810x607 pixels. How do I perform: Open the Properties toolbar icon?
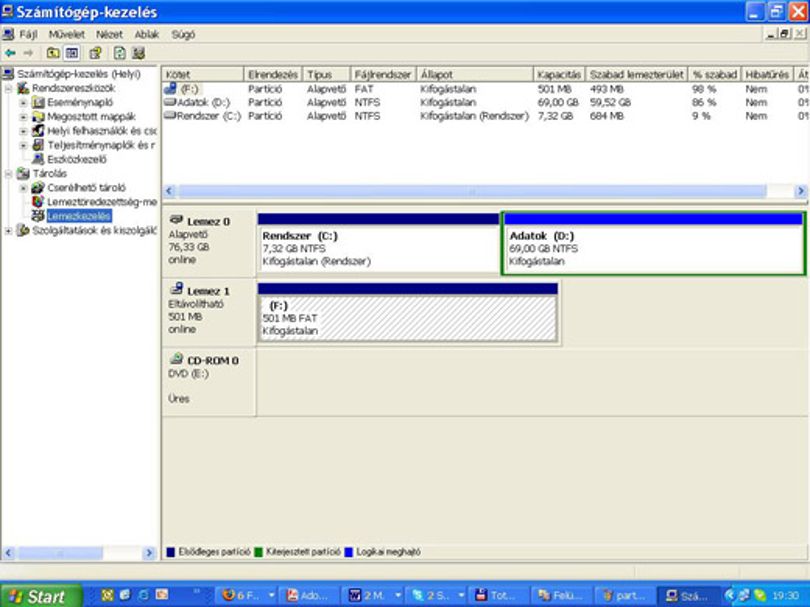pos(95,53)
